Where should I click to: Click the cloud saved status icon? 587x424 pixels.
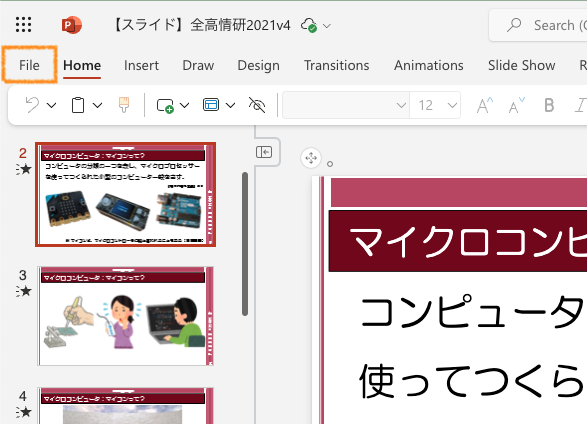point(309,25)
